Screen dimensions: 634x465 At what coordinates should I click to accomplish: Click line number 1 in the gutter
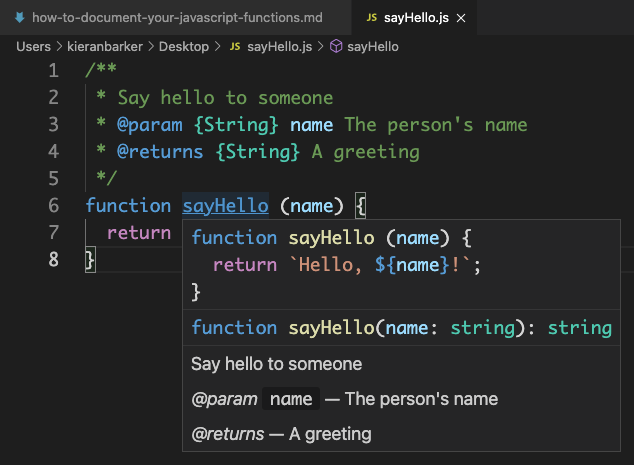tap(54, 70)
